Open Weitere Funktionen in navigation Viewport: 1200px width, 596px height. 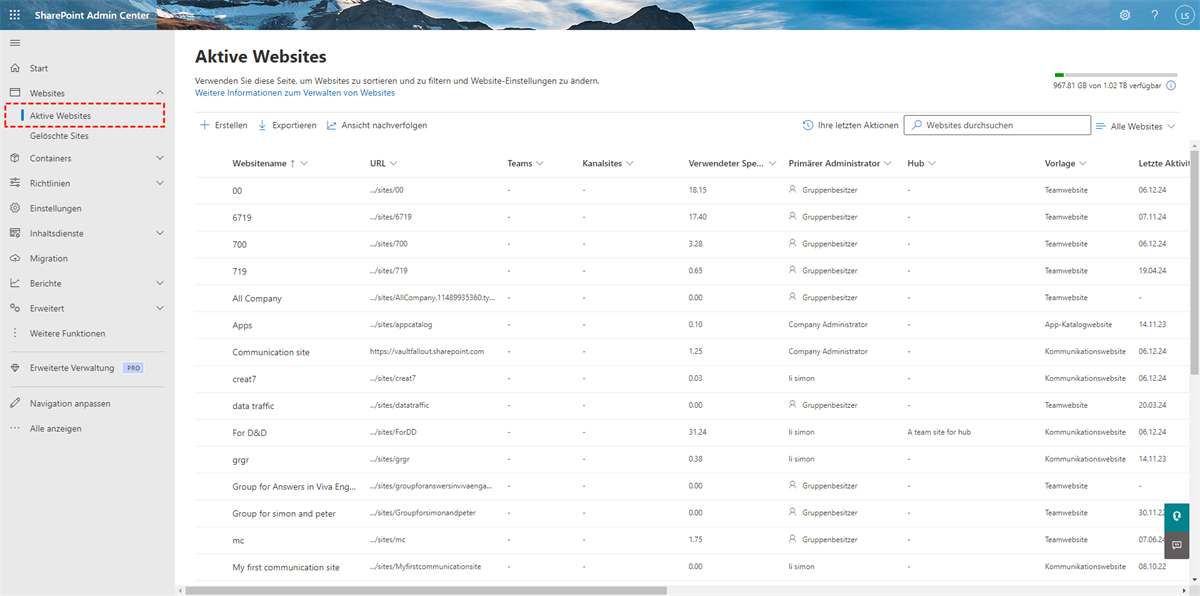(x=67, y=333)
